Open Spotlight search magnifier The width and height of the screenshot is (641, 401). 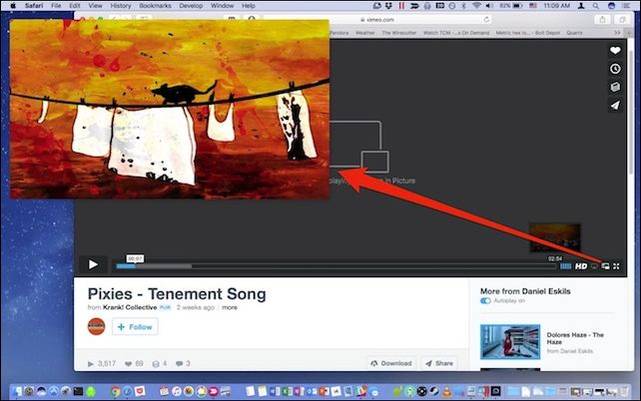pos(596,6)
